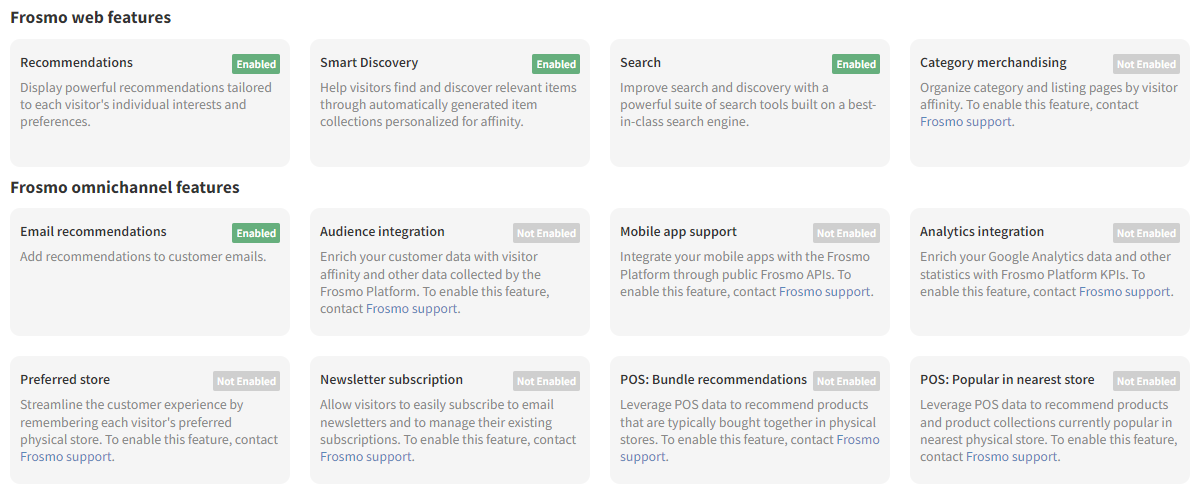Click the Email recommendations card title

93,232
